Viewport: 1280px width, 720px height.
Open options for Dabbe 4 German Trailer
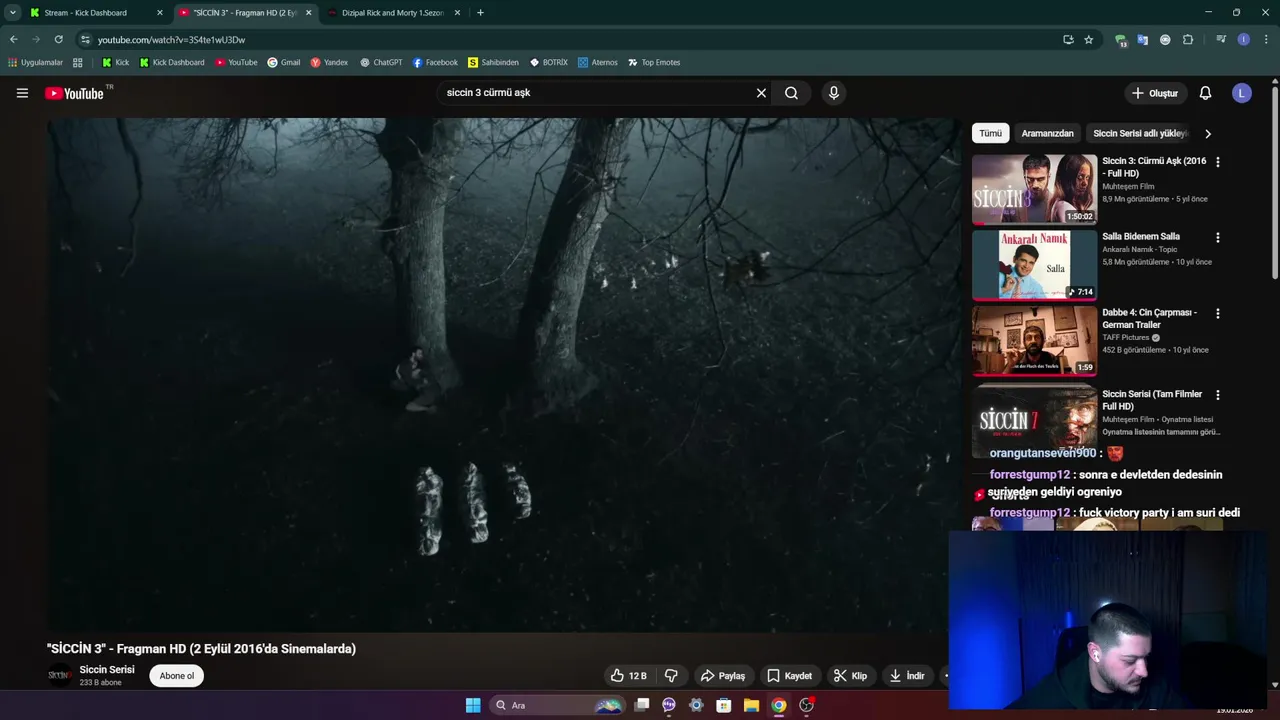click(x=1217, y=314)
